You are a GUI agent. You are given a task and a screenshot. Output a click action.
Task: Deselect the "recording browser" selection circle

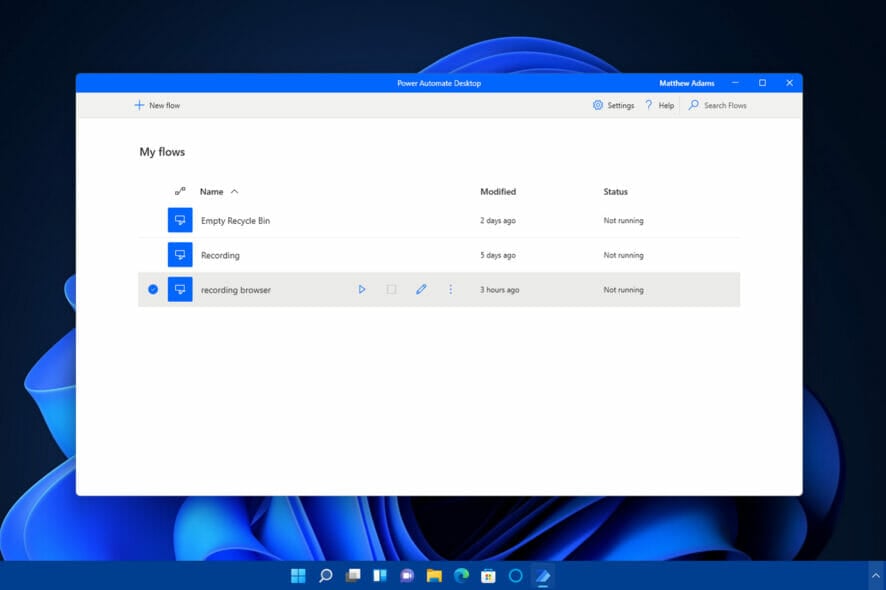(152, 289)
